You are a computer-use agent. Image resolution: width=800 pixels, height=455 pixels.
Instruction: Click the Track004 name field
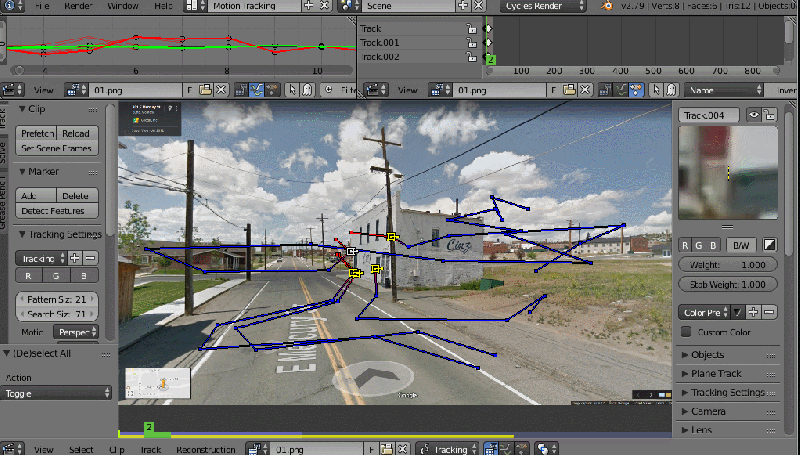[x=709, y=115]
